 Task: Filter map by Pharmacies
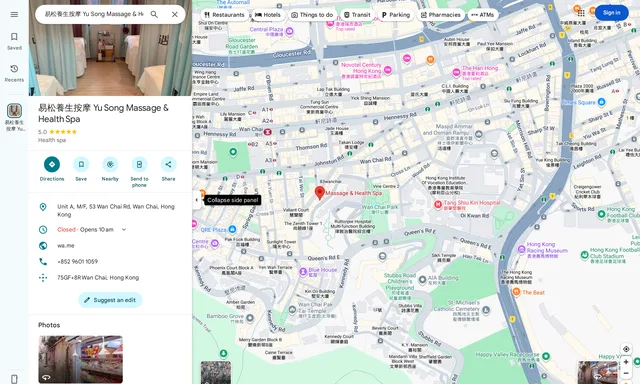pyautogui.click(x=441, y=15)
